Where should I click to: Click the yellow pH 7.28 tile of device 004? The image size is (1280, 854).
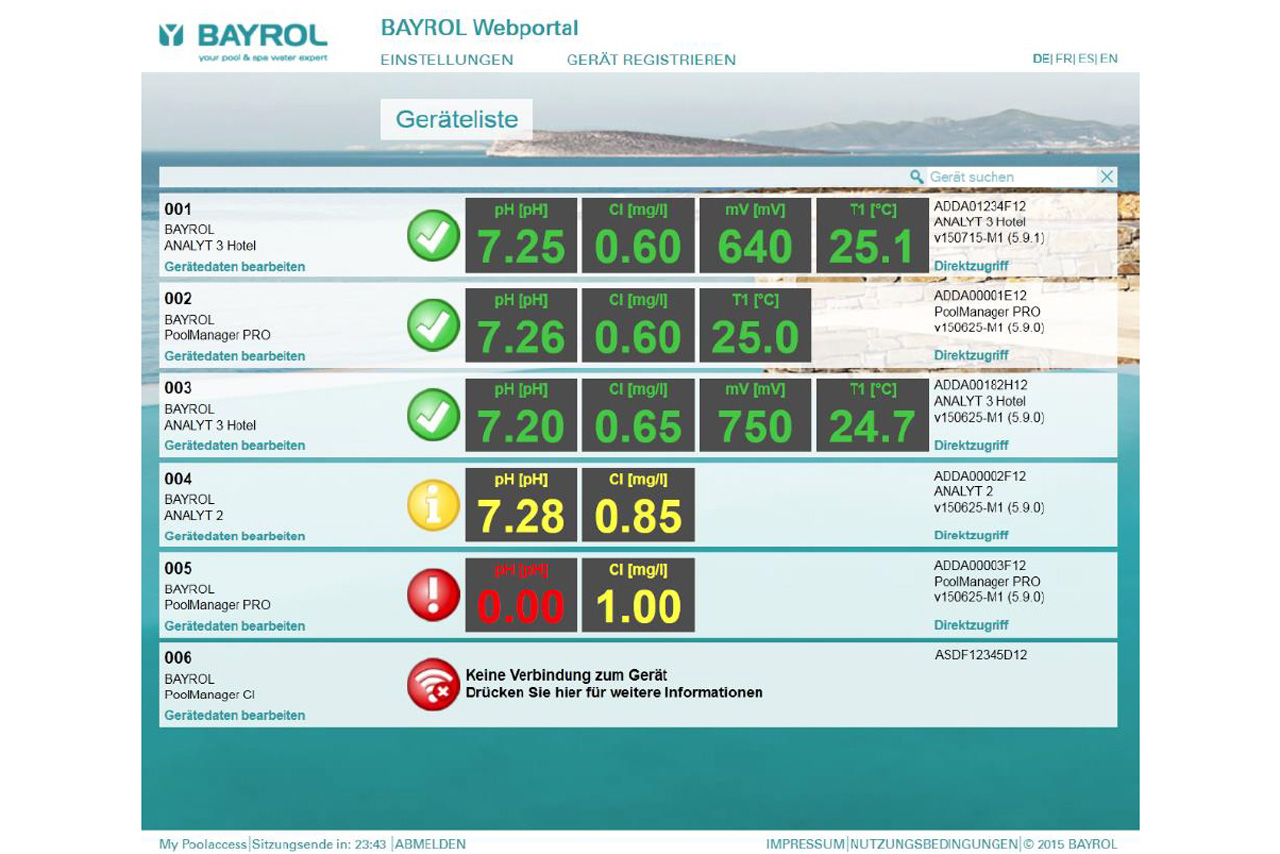pyautogui.click(x=521, y=505)
